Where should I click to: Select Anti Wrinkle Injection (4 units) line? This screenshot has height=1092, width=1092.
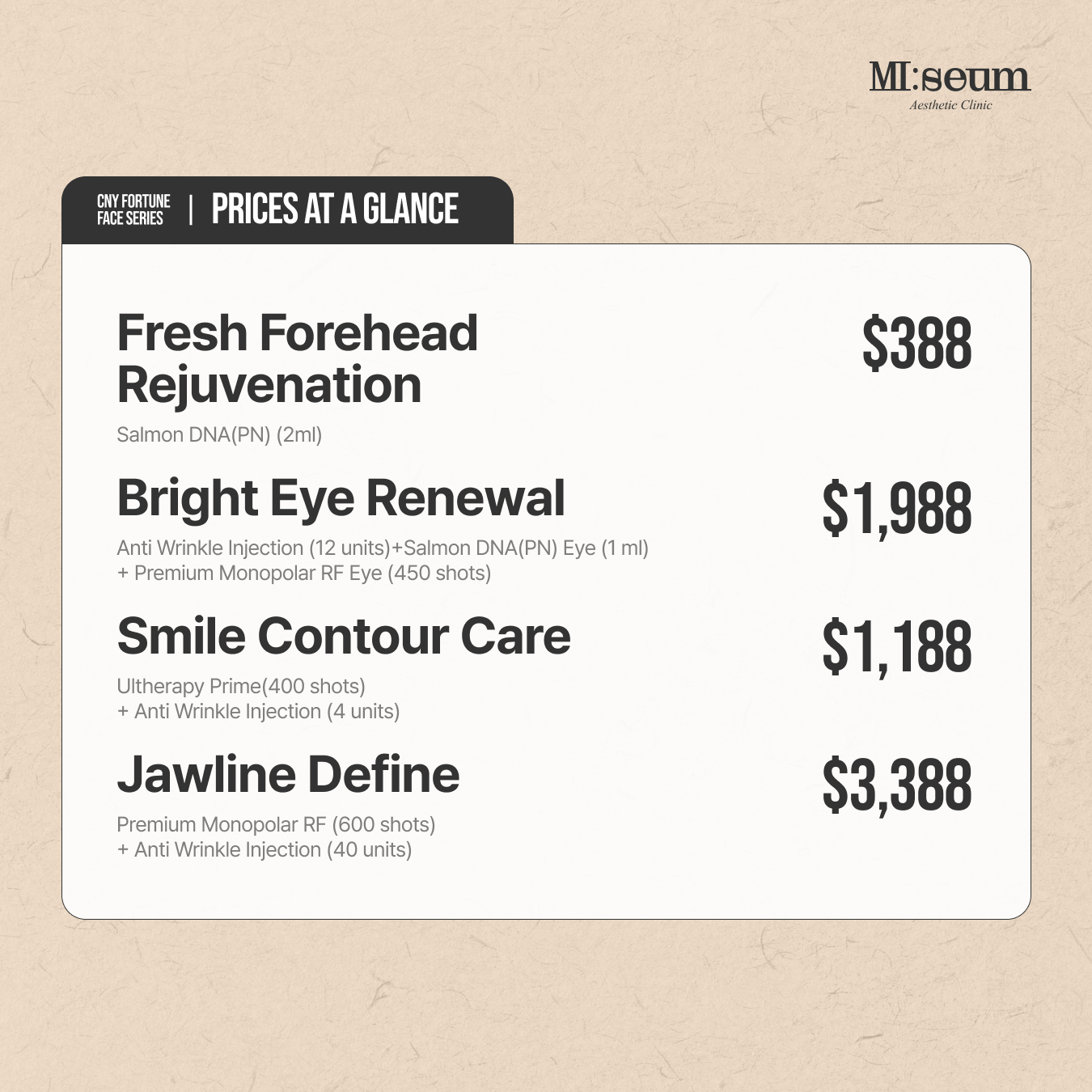259,712
